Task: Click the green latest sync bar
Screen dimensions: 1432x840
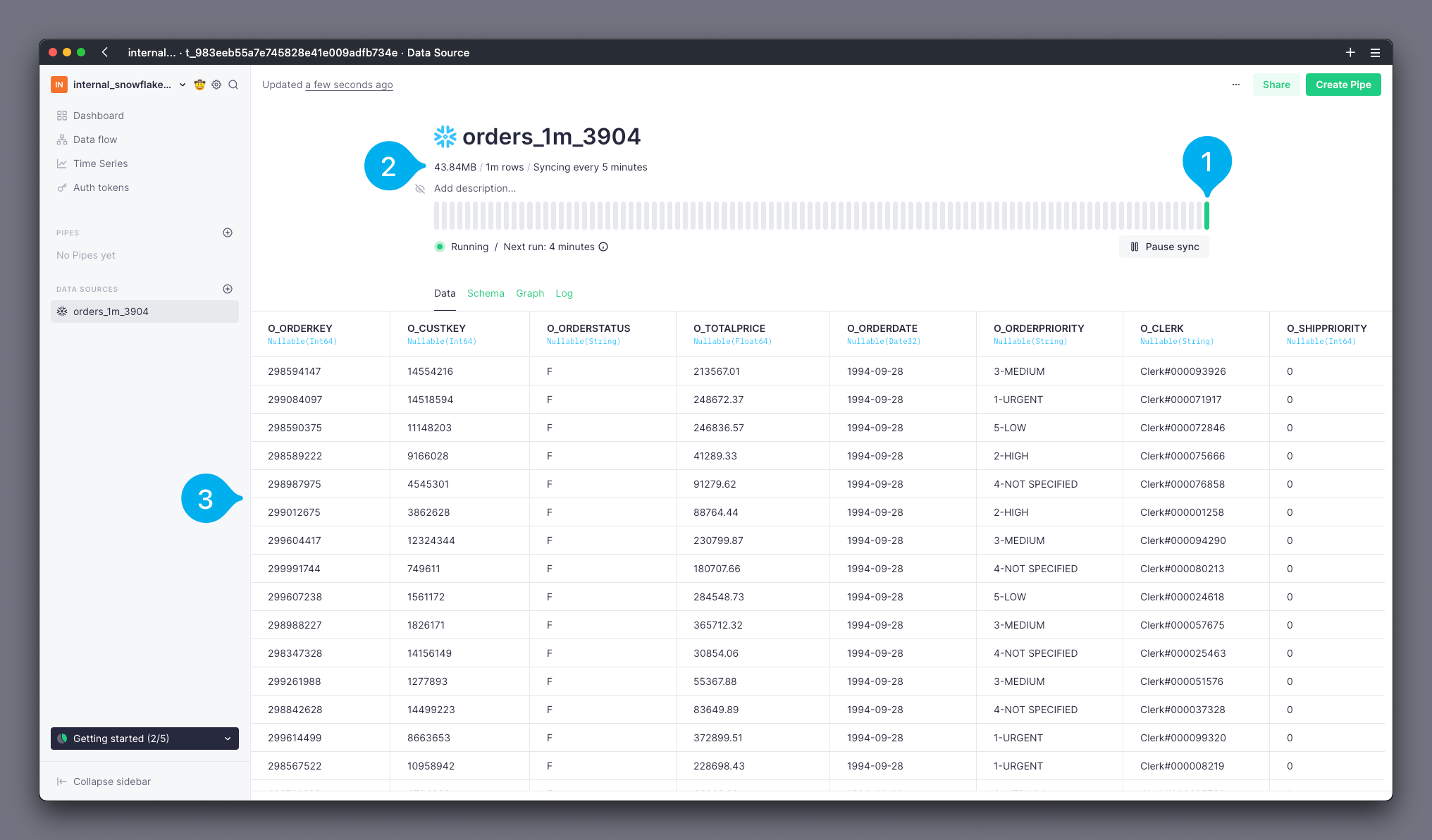Action: 1206,216
